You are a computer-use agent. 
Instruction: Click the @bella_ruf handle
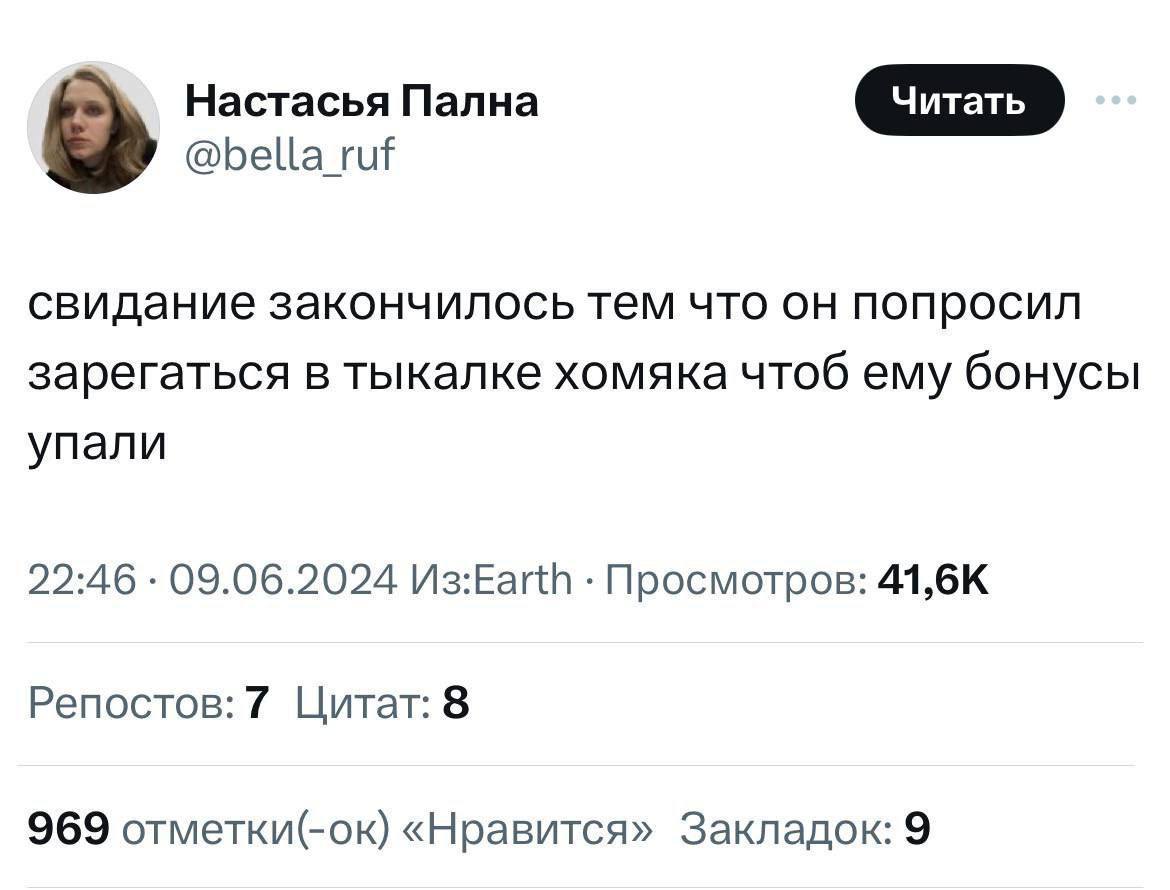[290, 154]
